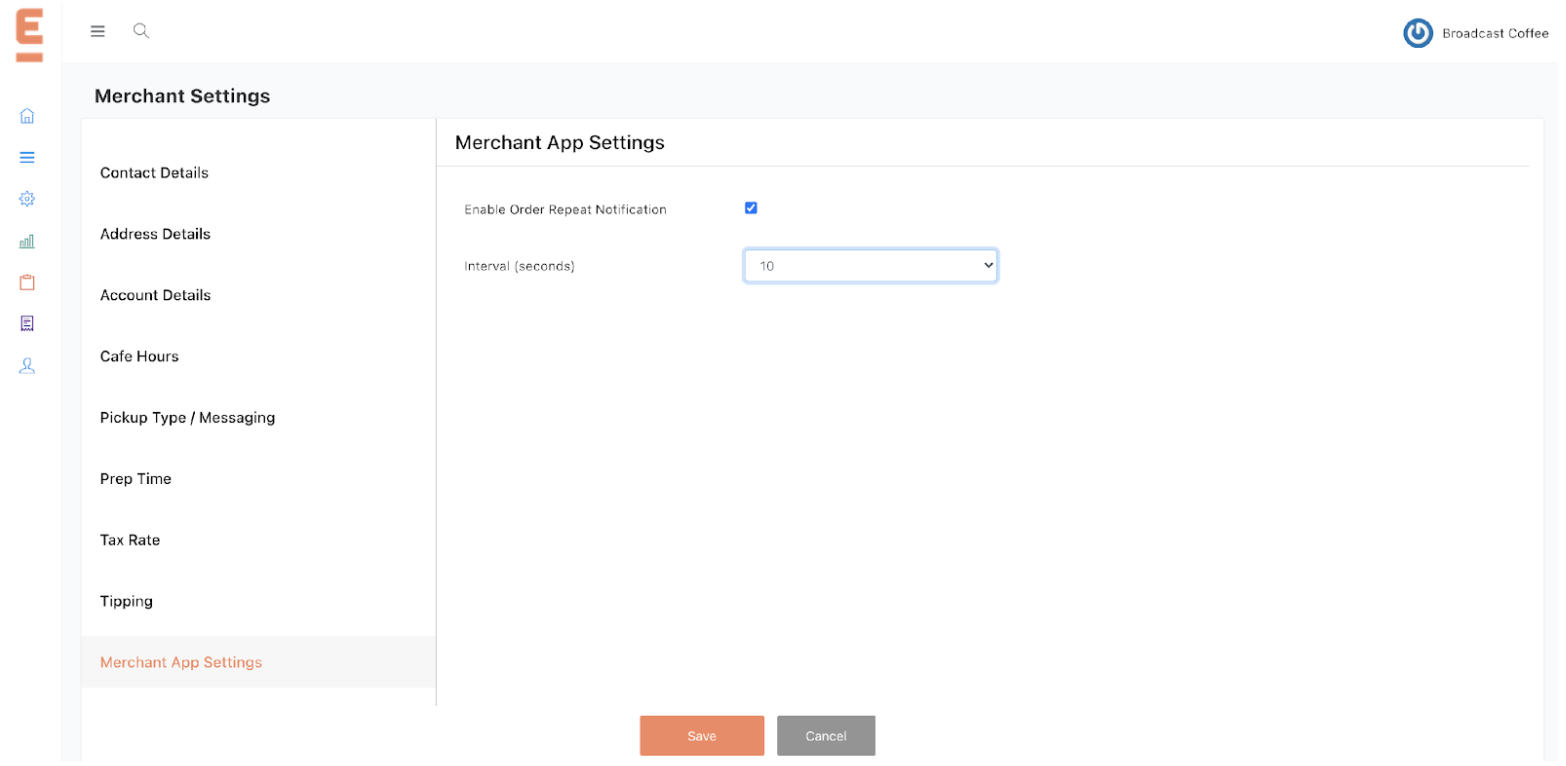Click the Broadcast Coffee account name
The image size is (1566, 766).
1495,33
